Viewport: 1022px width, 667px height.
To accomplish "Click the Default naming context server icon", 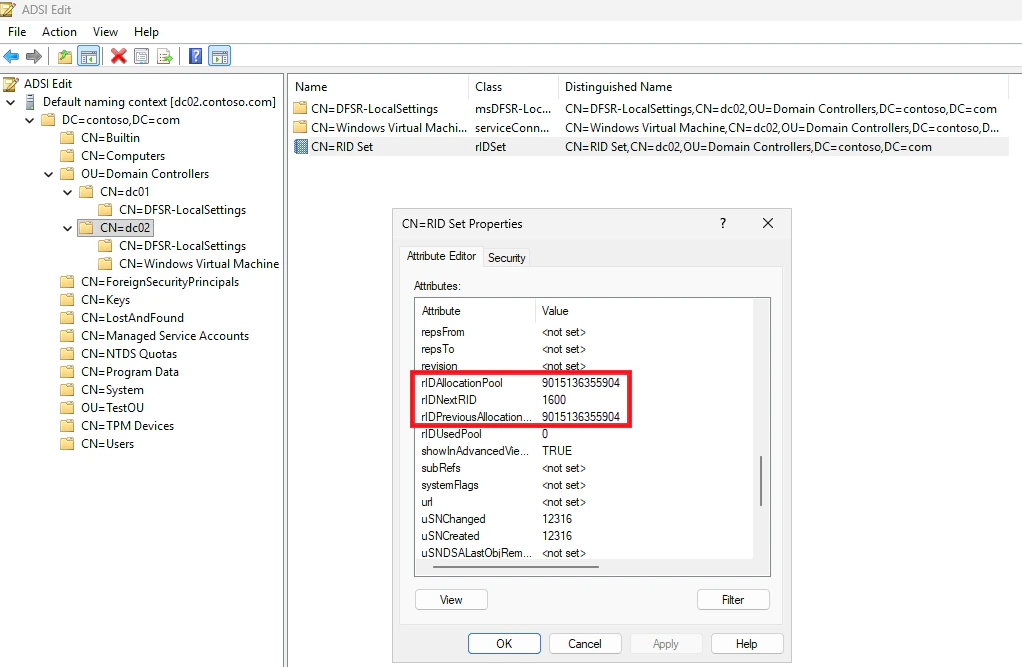I will (30, 102).
